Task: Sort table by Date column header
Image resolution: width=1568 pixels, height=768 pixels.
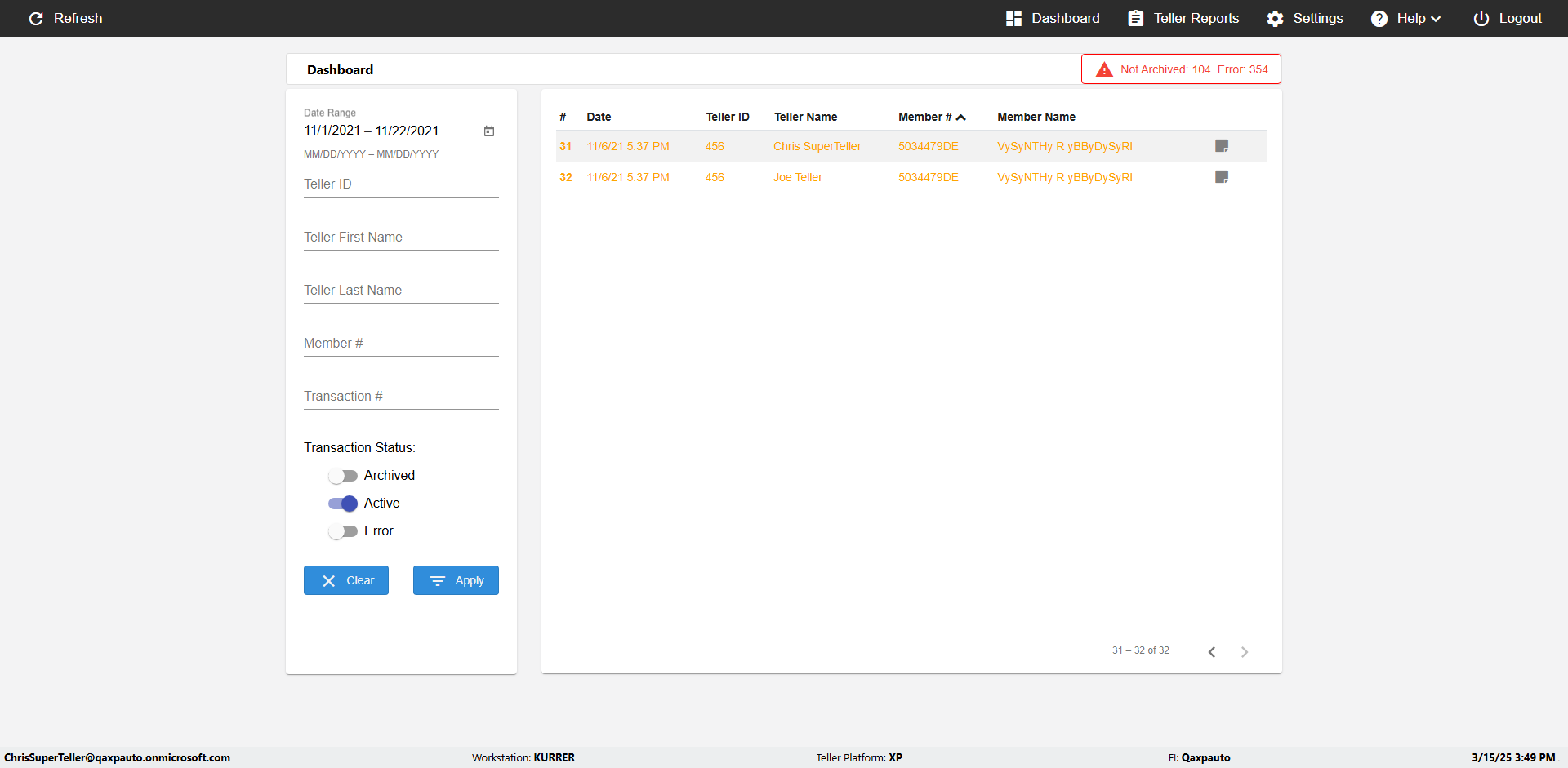Action: pos(599,117)
